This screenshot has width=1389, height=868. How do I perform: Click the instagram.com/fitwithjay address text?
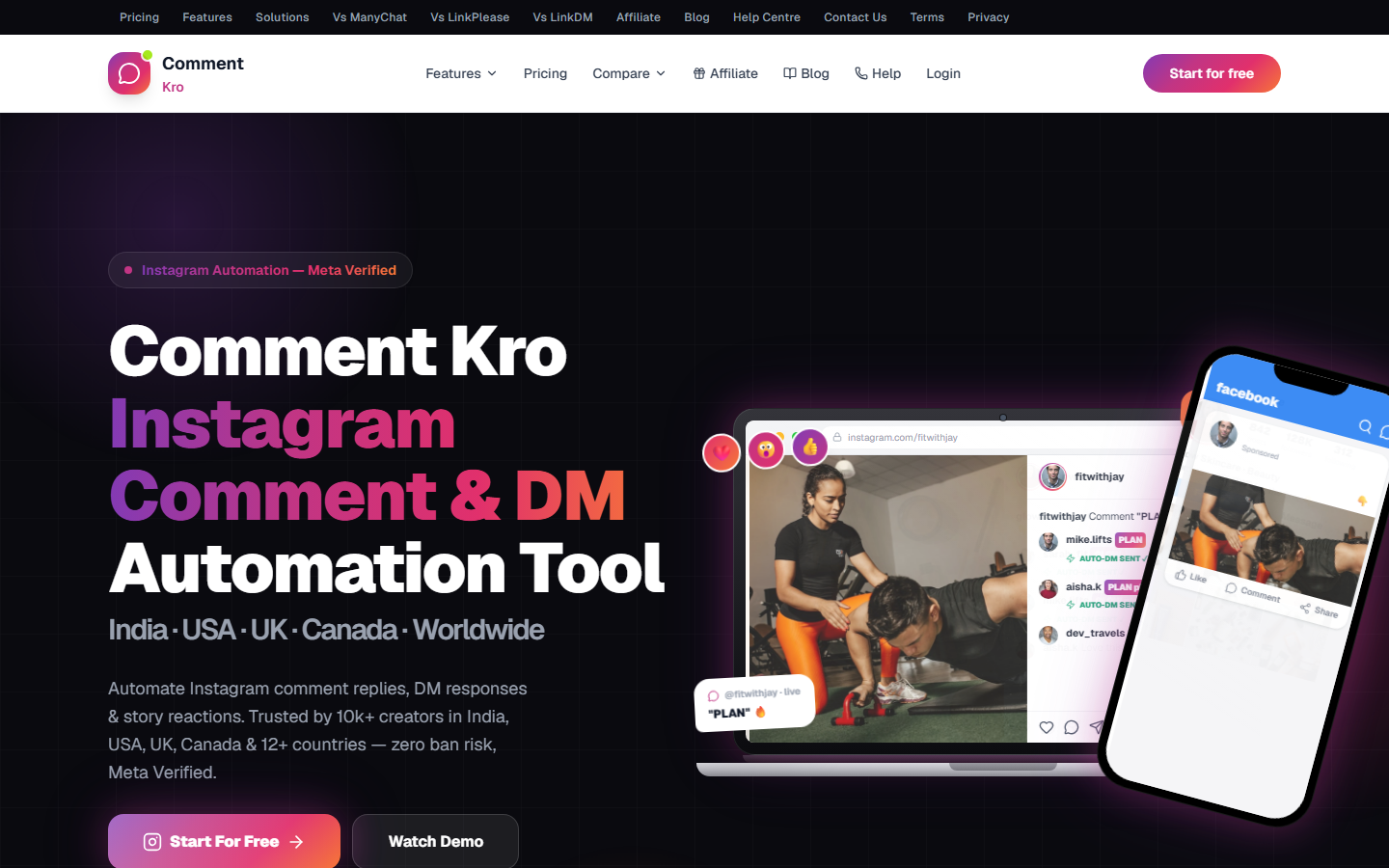point(903,437)
